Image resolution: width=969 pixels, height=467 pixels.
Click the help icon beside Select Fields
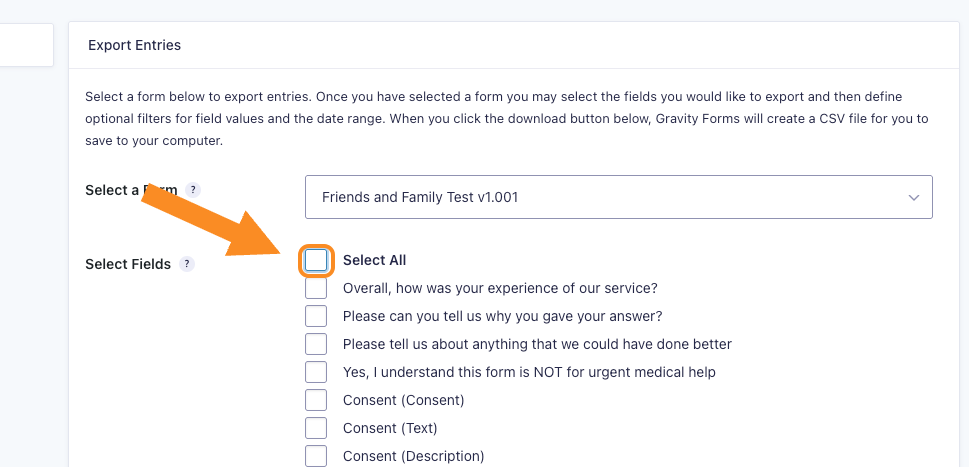[x=187, y=264]
